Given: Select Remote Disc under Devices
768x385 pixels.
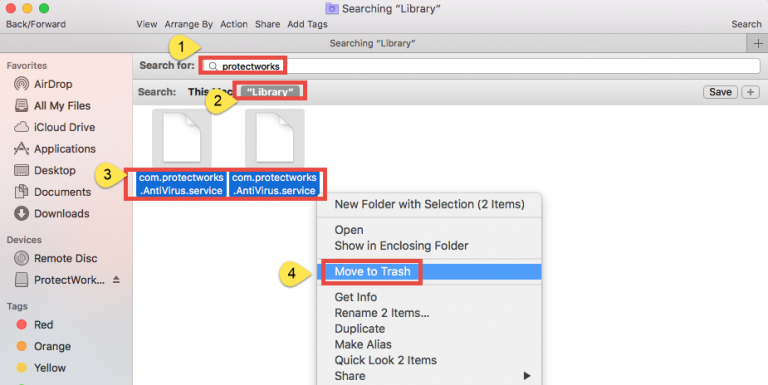Looking at the screenshot, I should click(x=55, y=258).
